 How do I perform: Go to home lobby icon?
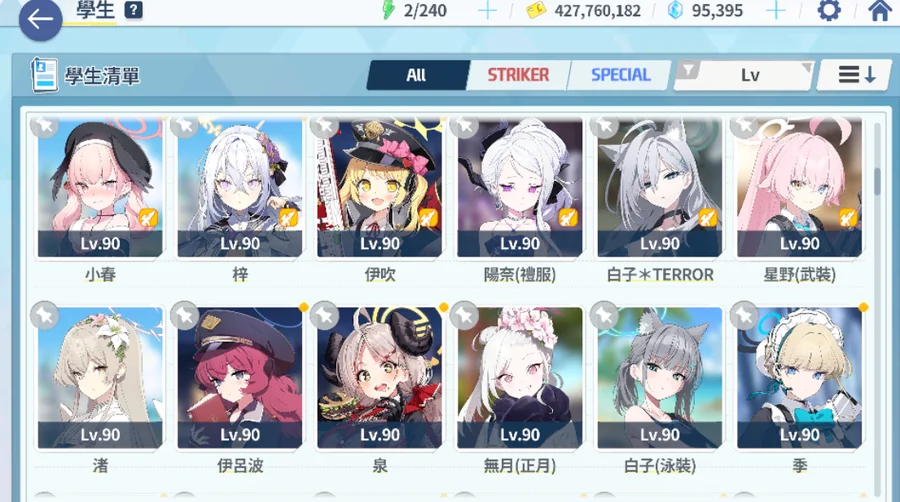[880, 10]
